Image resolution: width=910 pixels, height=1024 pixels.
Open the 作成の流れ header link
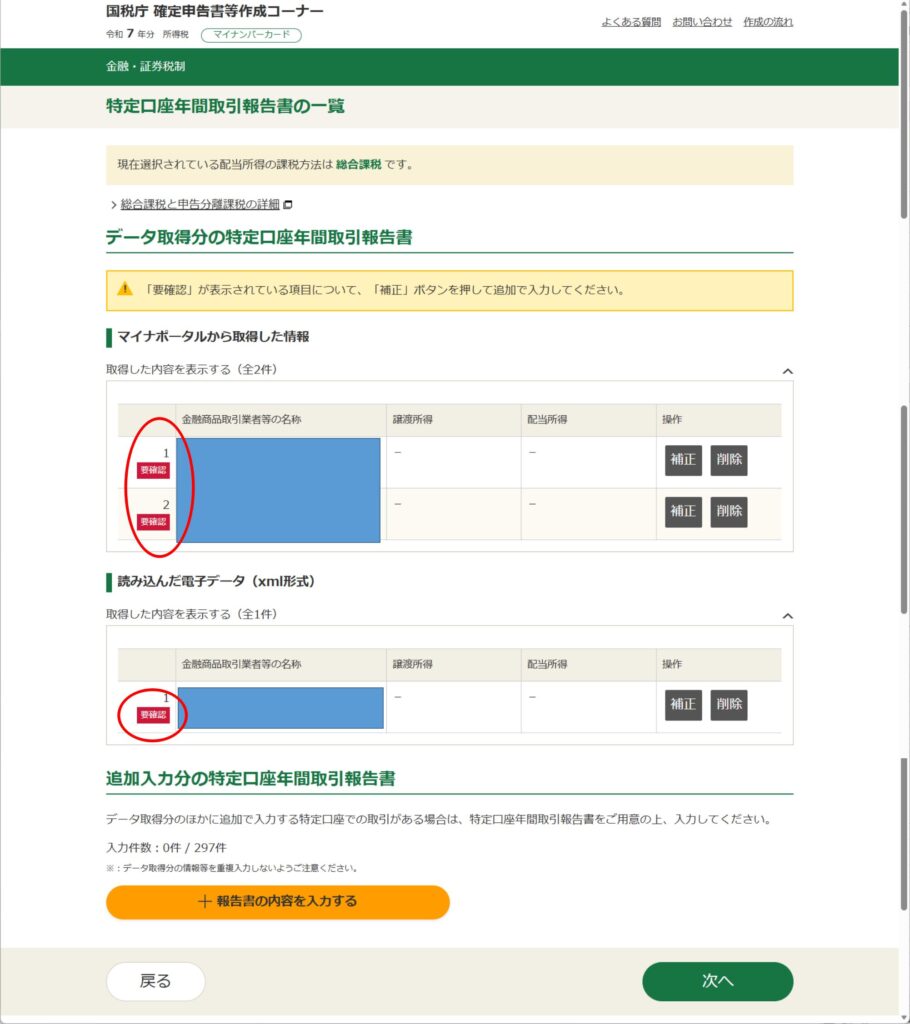pos(768,21)
